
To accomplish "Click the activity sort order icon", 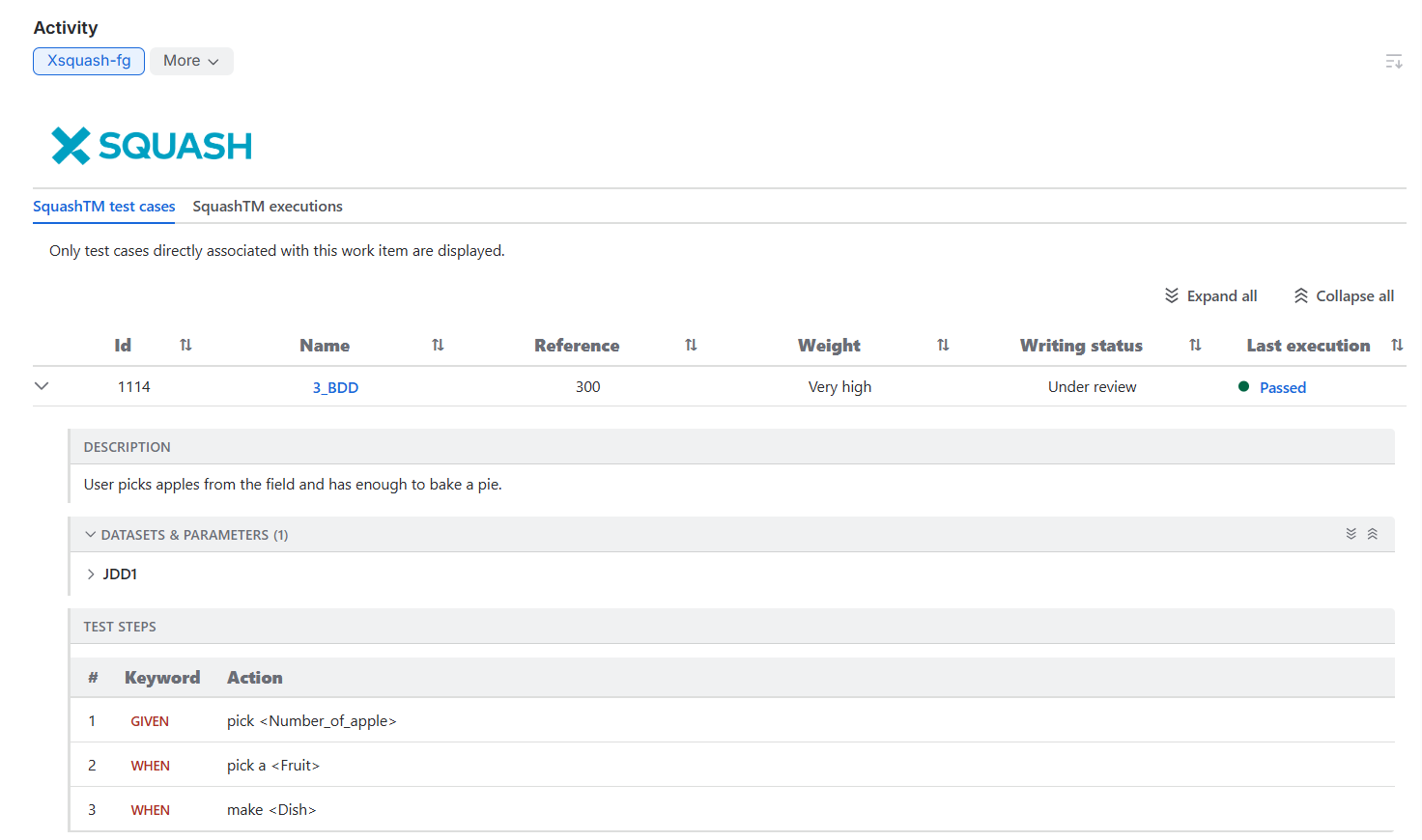I will coord(1393,61).
